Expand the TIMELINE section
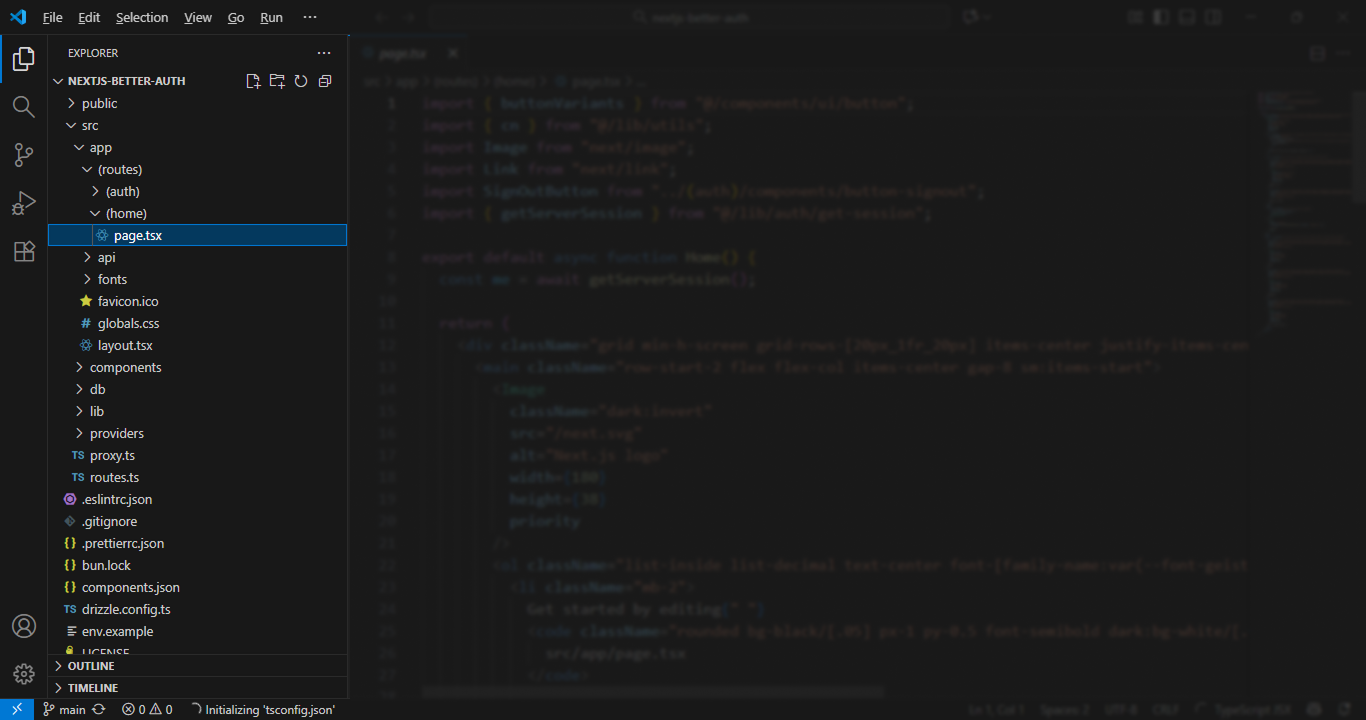Screen dimensions: 1366x720 click(x=92, y=688)
